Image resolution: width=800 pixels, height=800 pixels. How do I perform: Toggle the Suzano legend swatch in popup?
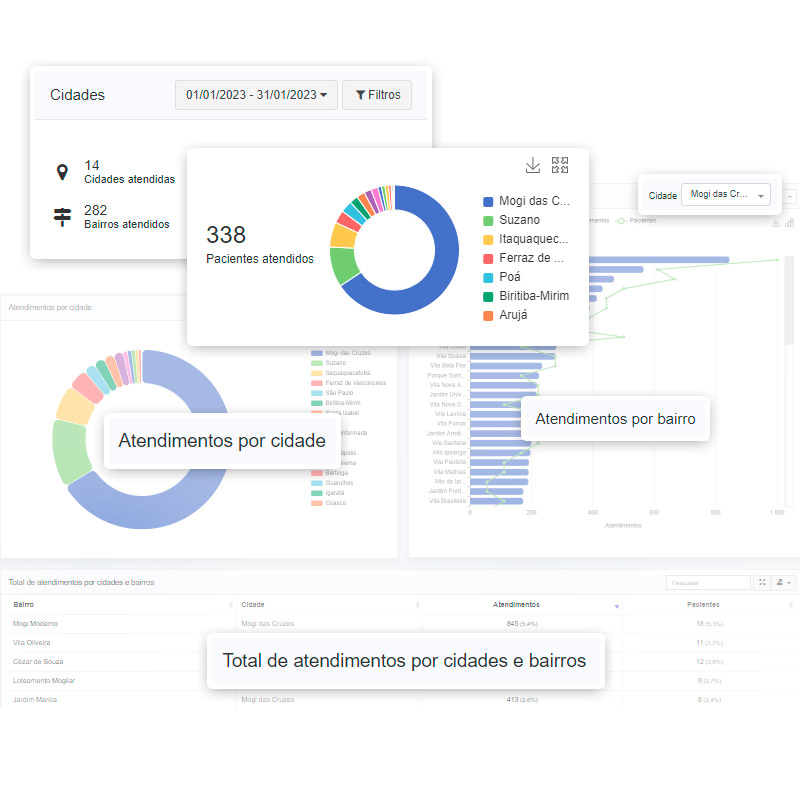click(488, 220)
